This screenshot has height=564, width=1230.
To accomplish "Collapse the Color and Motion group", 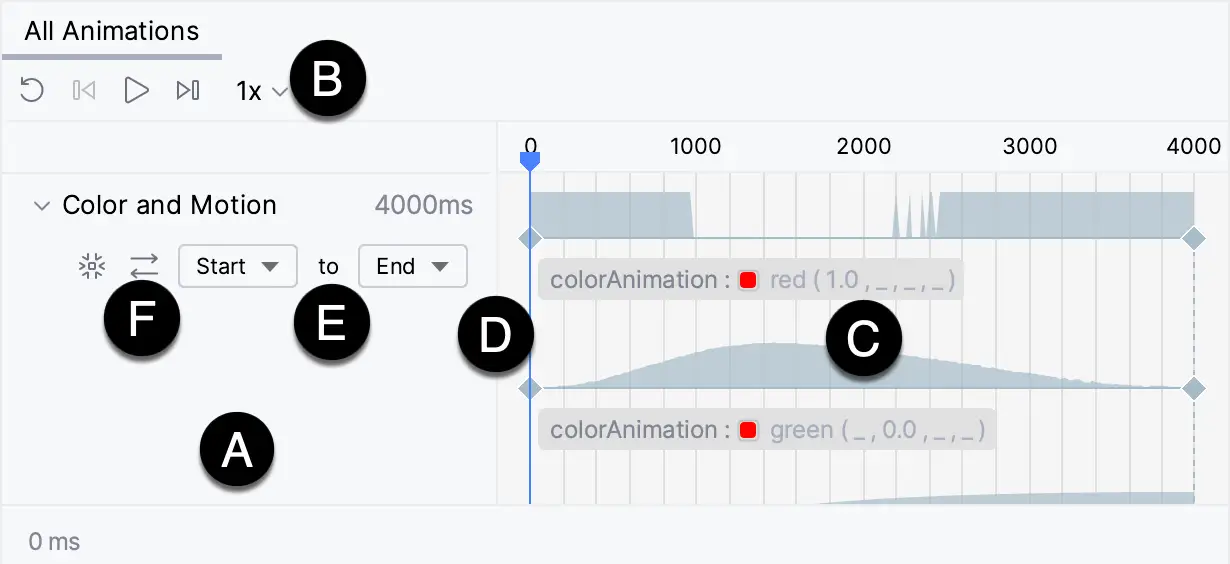I will tap(41, 206).
